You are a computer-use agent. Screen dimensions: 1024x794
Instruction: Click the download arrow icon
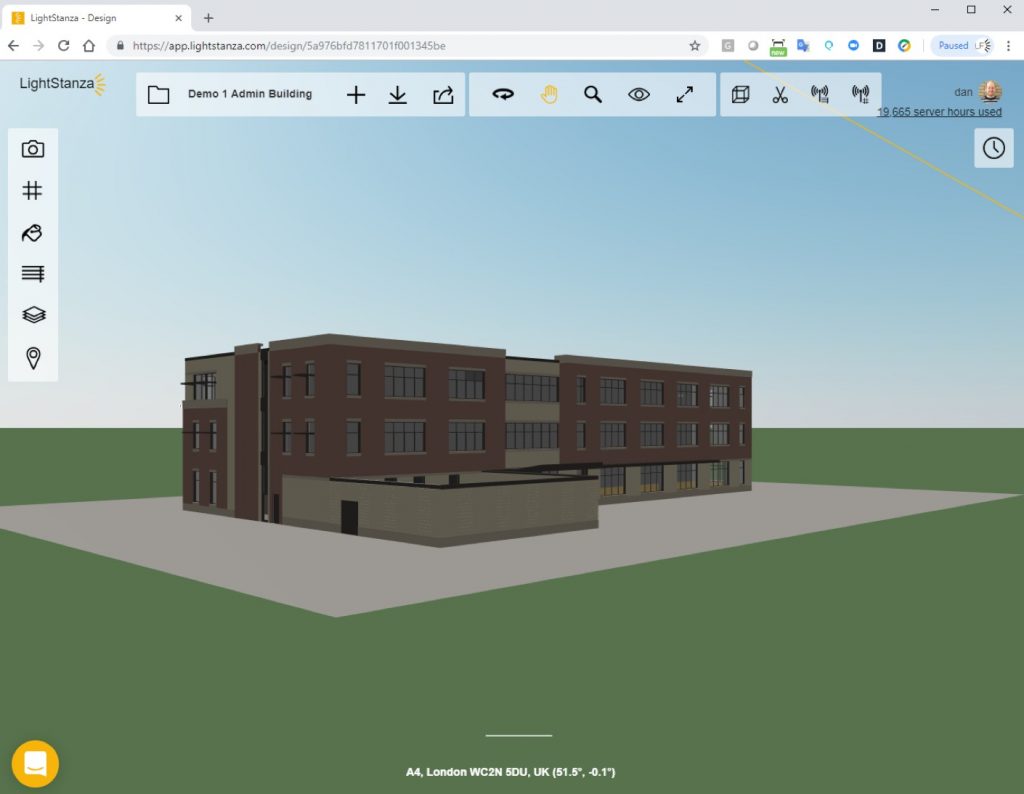tap(398, 95)
